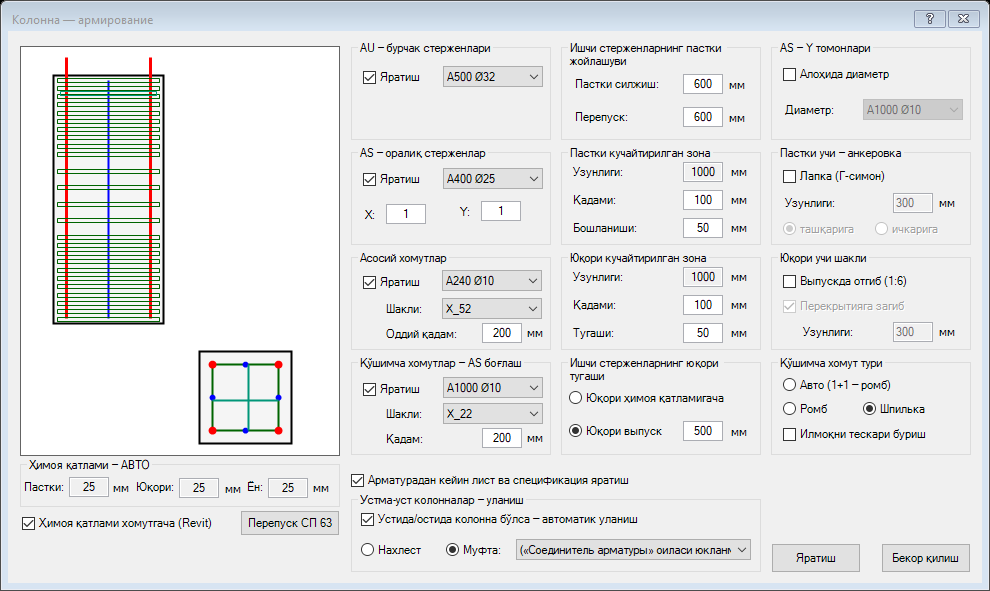Click the column cross-section preview thumbnail
The image size is (990, 591).
(x=246, y=398)
